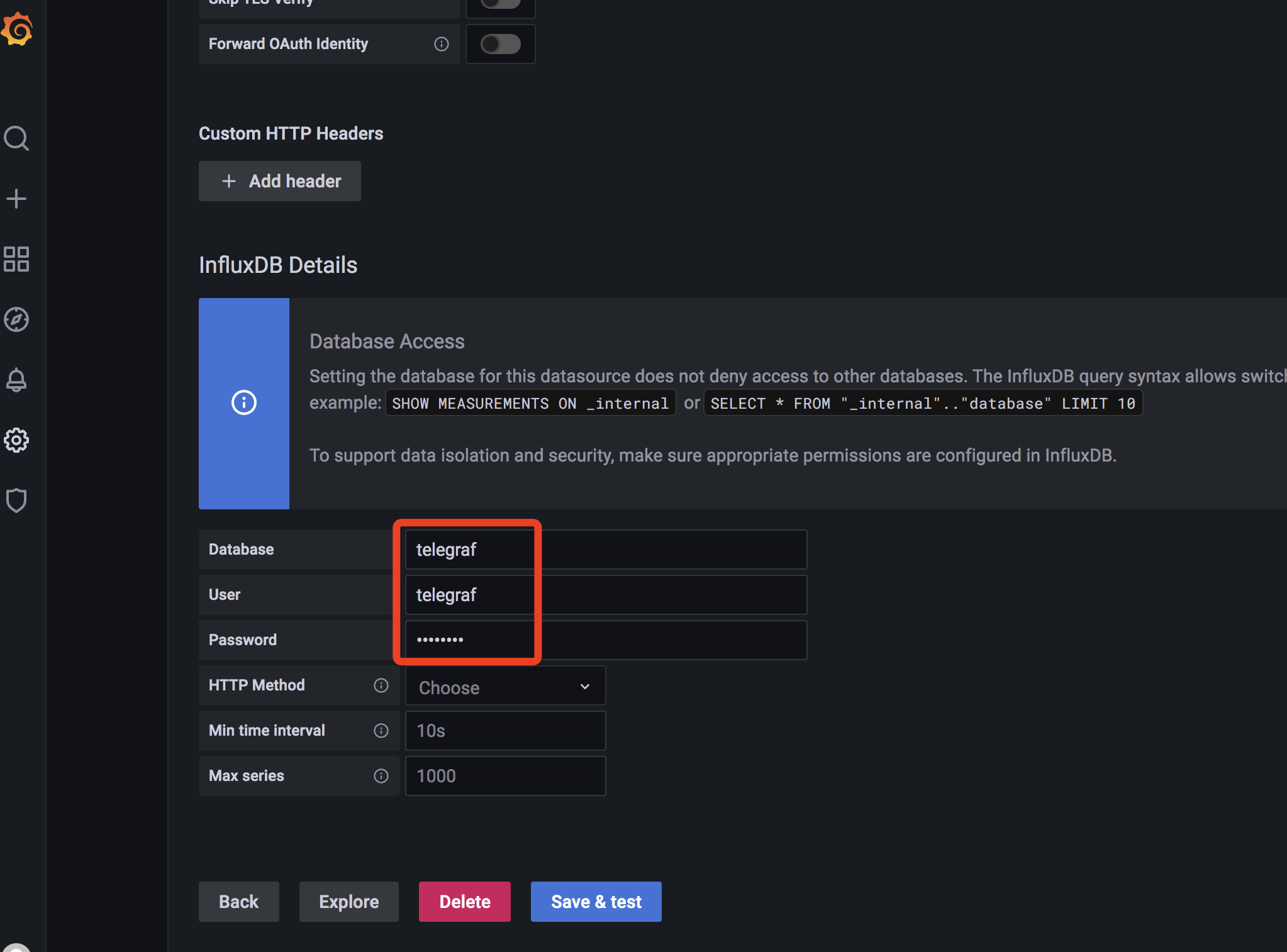Click the Database Access title text
The image size is (1287, 952).
coord(387,341)
